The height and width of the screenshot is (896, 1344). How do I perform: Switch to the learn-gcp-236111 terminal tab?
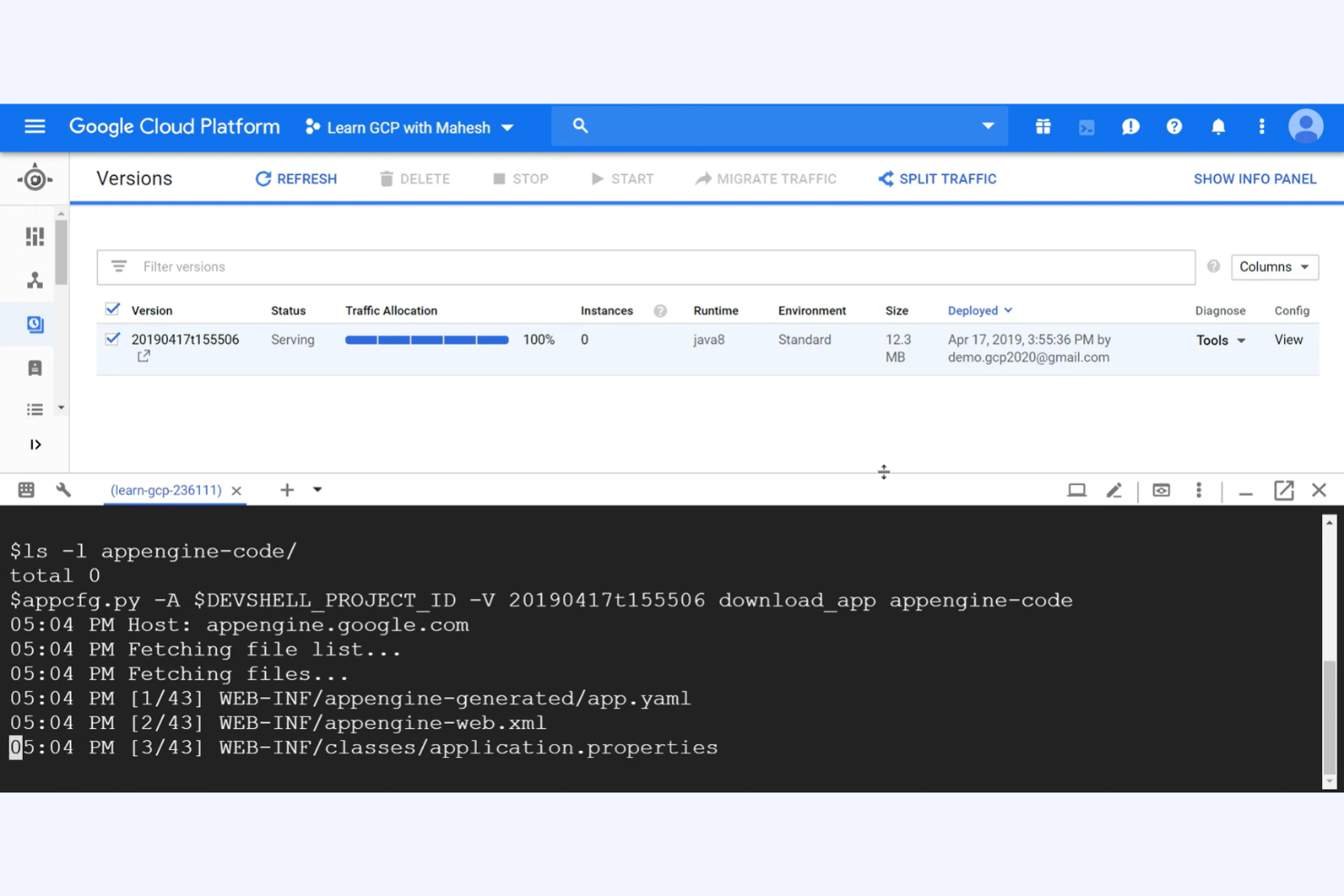point(165,489)
